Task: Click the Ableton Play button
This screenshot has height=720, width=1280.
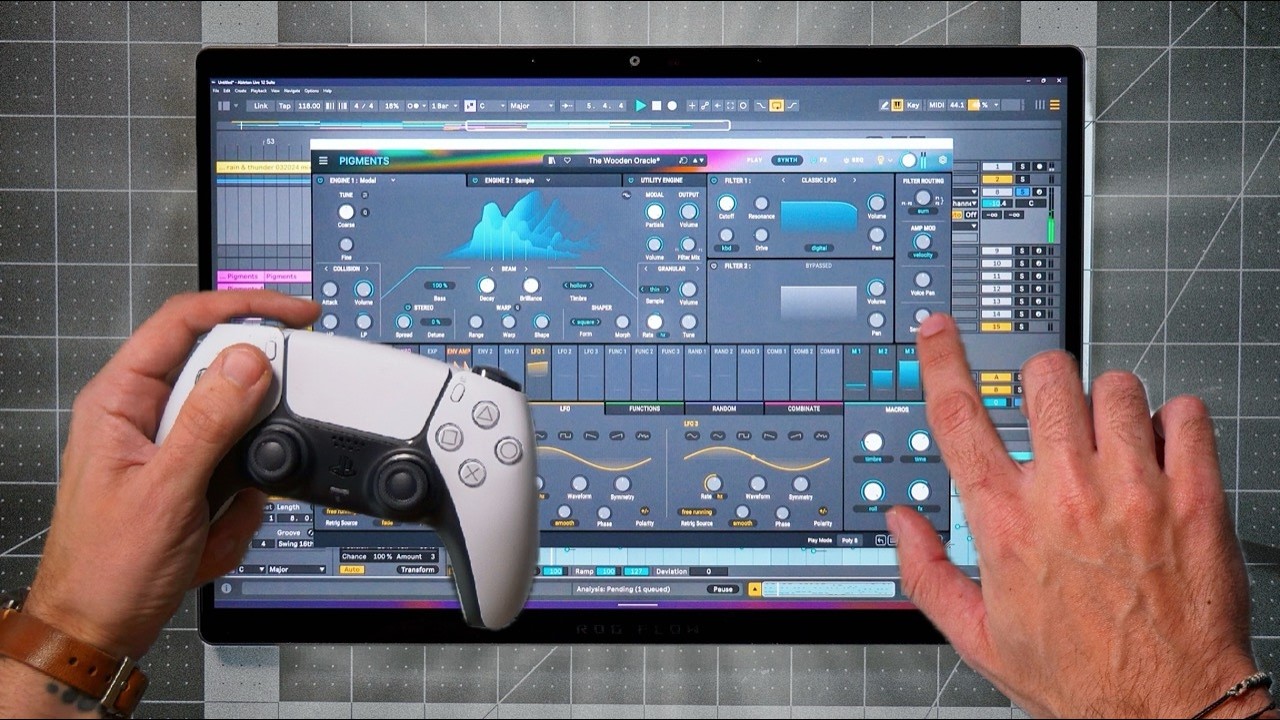Action: 641,105
